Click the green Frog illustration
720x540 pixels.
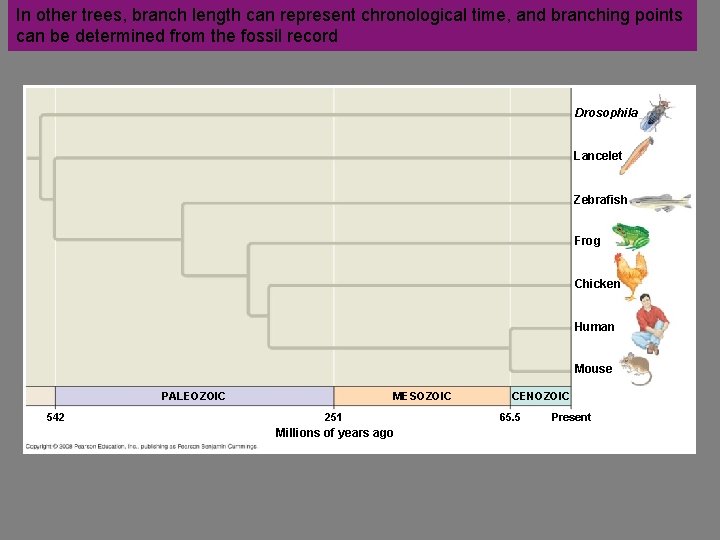pyautogui.click(x=631, y=236)
